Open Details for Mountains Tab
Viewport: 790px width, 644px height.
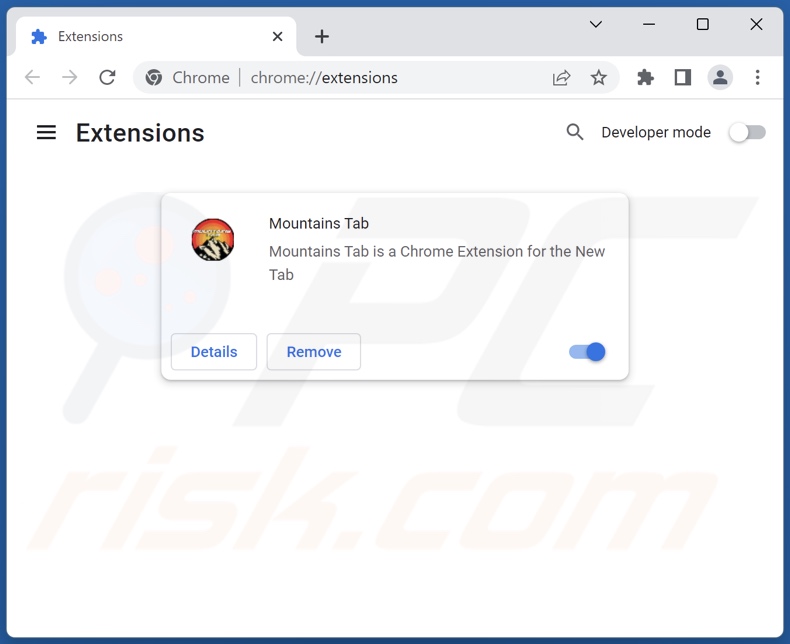(214, 352)
